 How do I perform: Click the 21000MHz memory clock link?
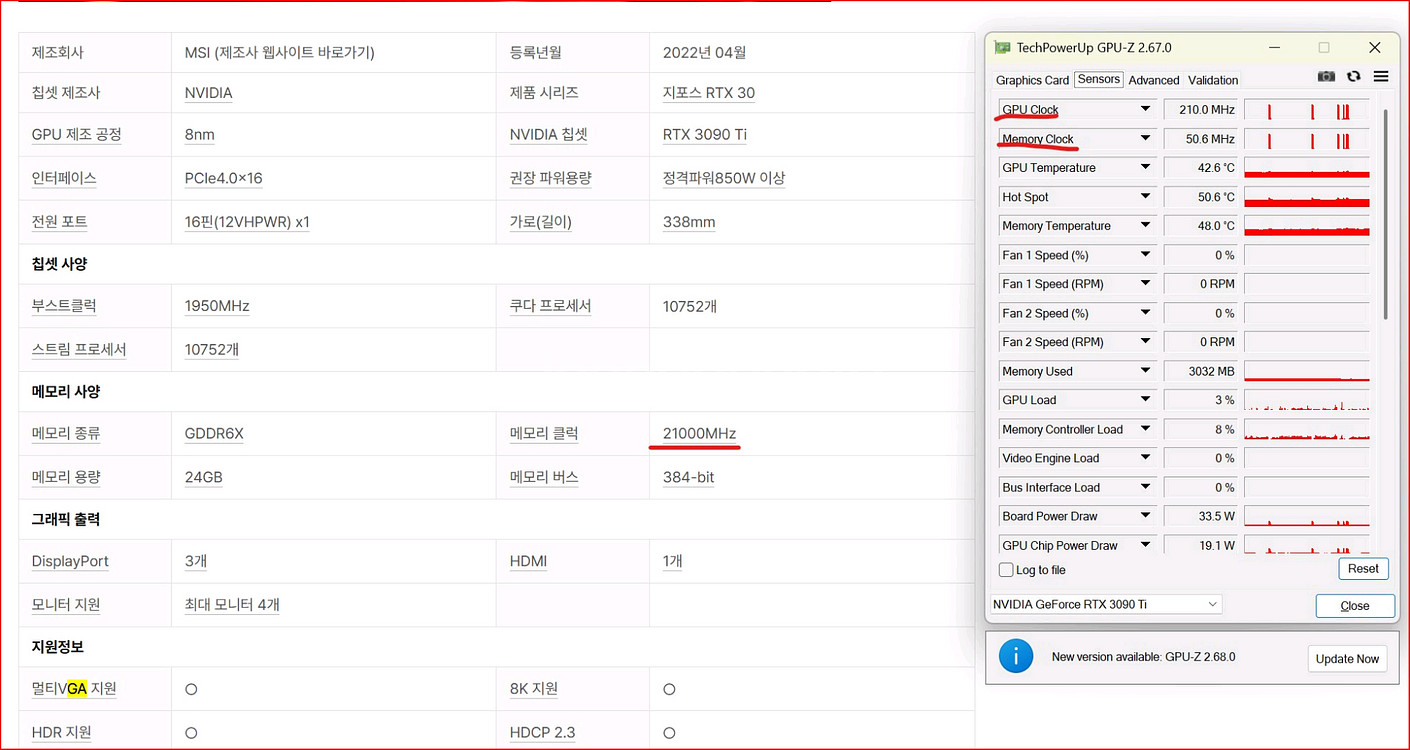(699, 434)
